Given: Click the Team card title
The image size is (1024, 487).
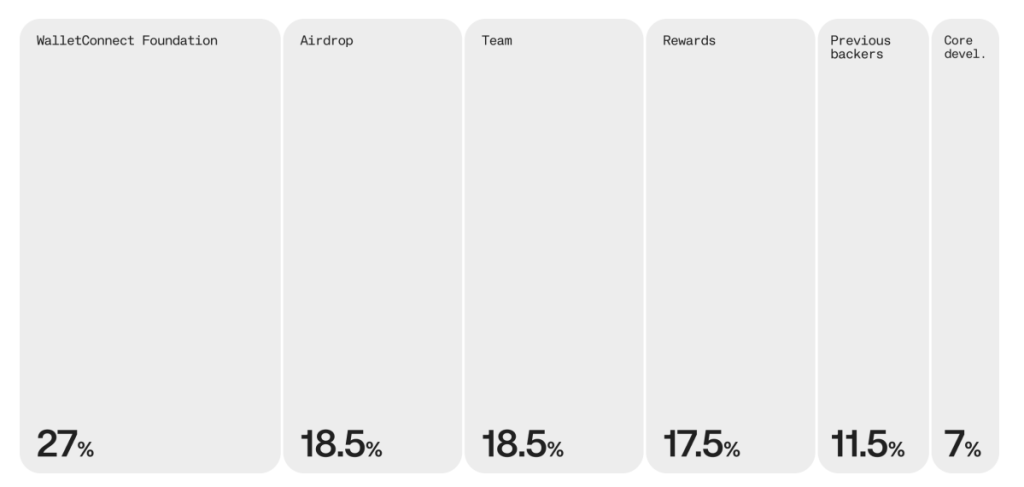Looking at the screenshot, I should tap(497, 41).
